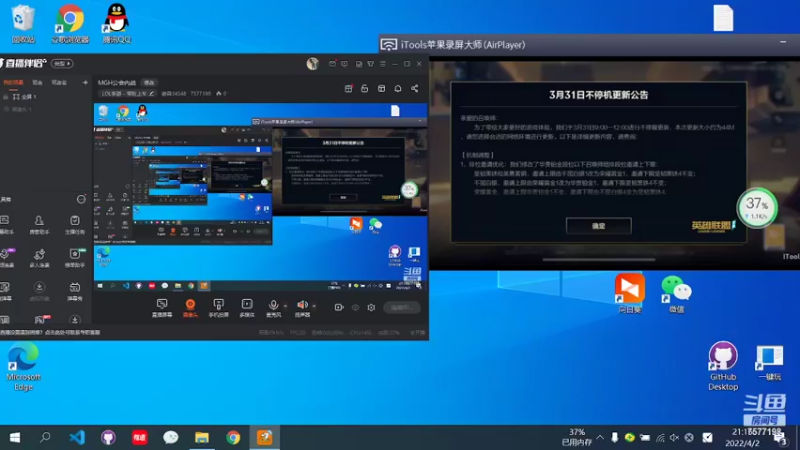
Task: Open microphone options dropdown arrow
Action: tap(285, 306)
